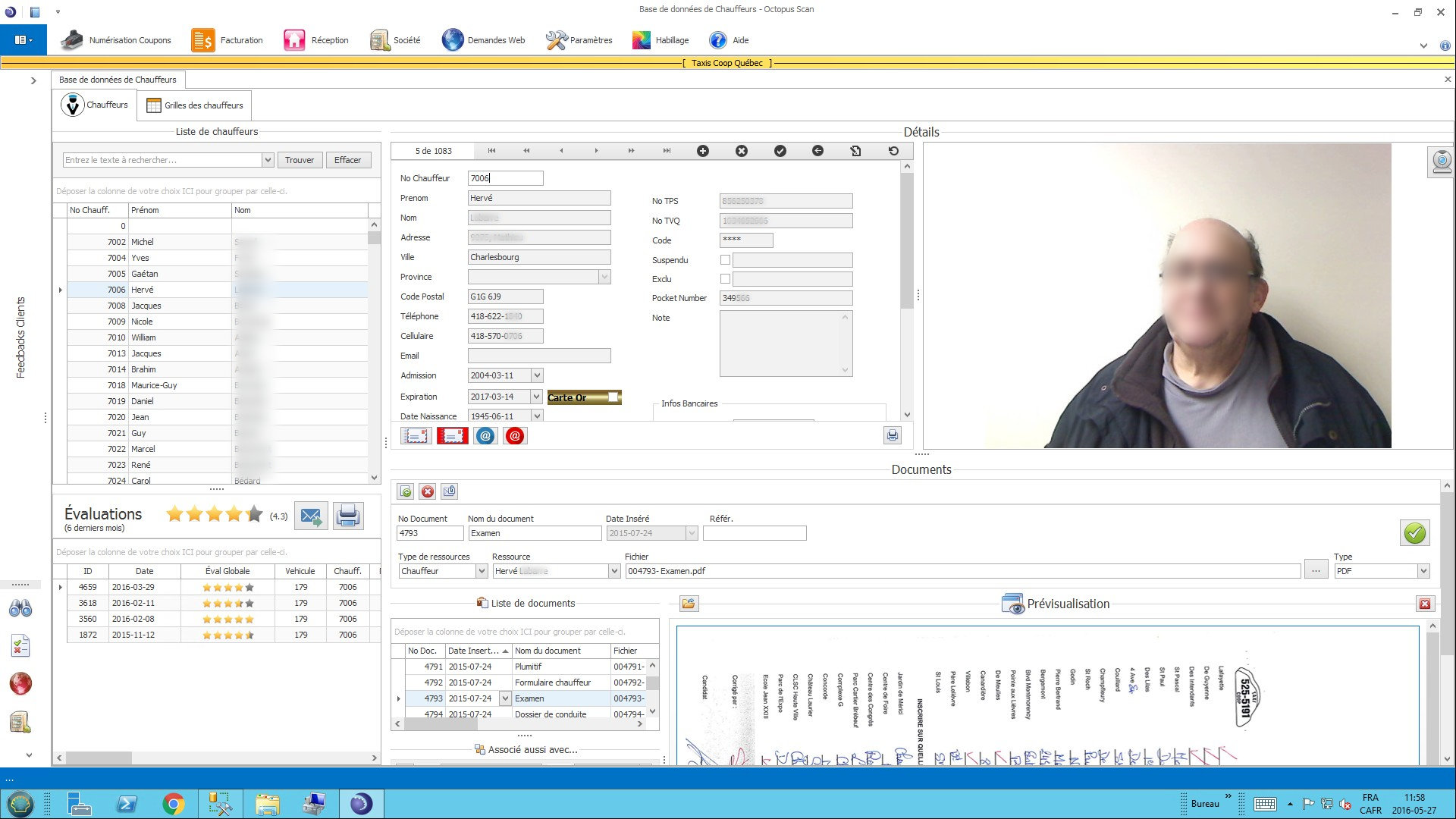
Task: Click the binoculars icon in left sidebar
Action: point(20,608)
